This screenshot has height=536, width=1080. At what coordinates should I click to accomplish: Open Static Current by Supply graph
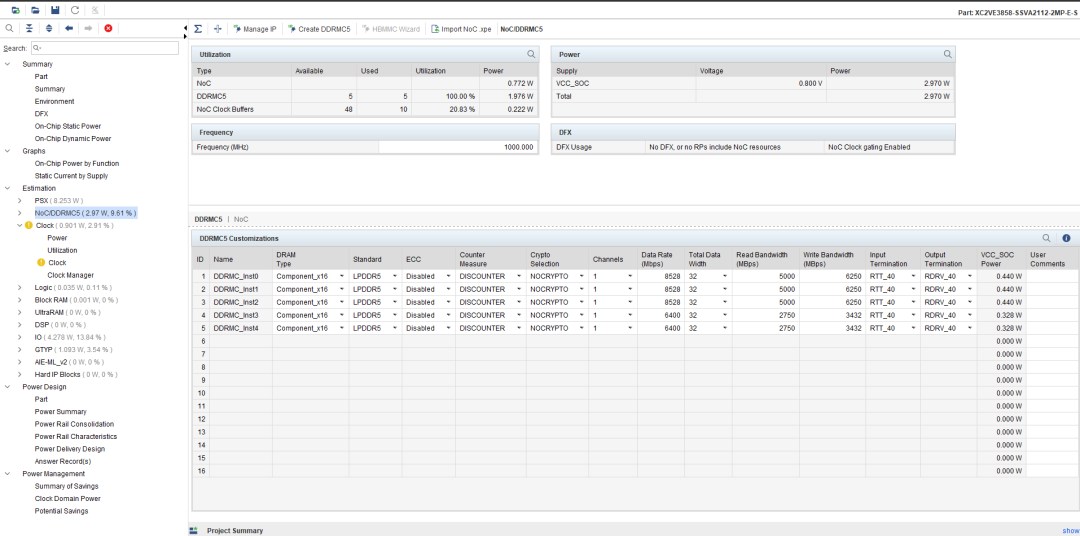71,176
